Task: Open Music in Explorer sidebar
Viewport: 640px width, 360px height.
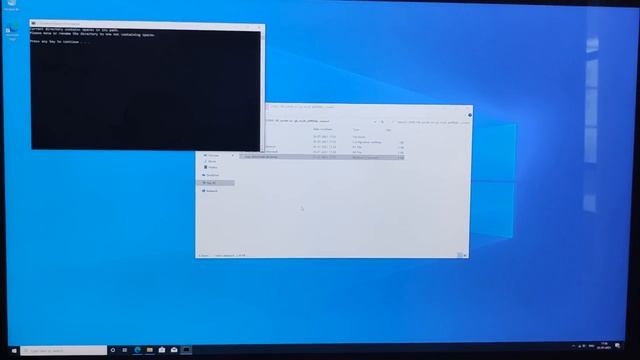Action: (211, 161)
